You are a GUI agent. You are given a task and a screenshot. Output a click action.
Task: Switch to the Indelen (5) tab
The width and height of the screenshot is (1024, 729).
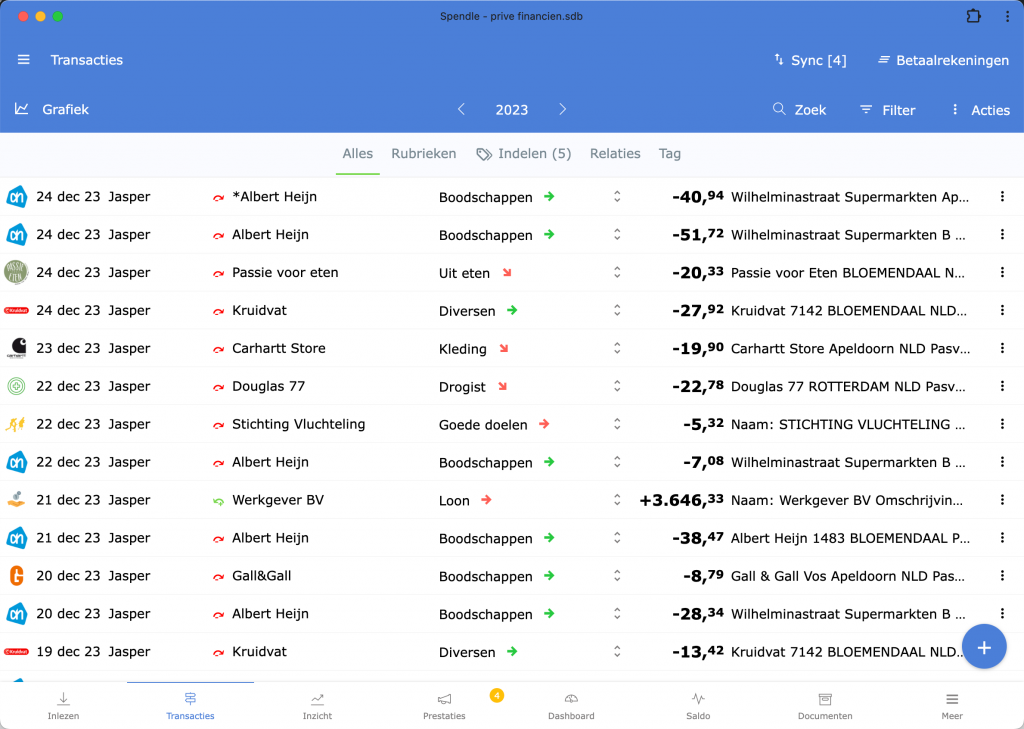(524, 153)
